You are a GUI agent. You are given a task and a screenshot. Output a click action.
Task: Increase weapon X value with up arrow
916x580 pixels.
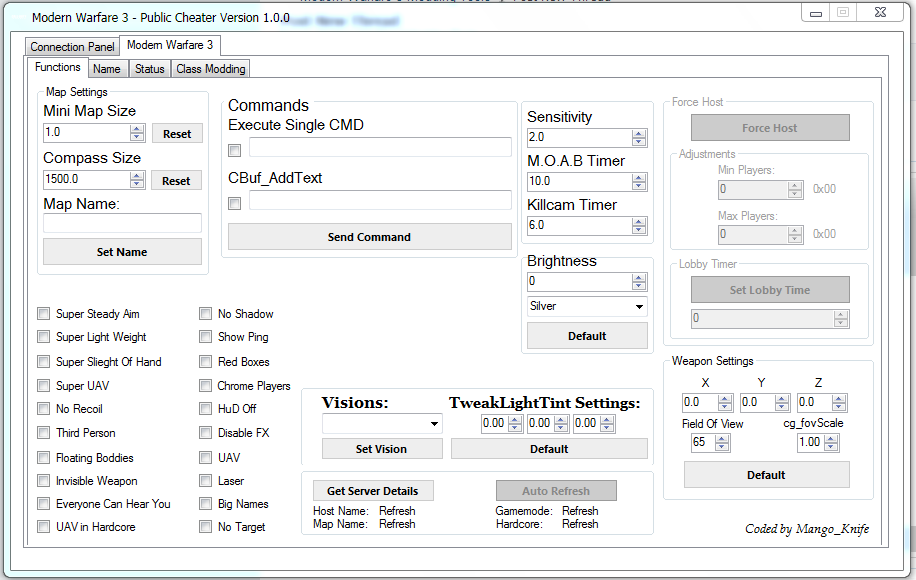[724, 399]
